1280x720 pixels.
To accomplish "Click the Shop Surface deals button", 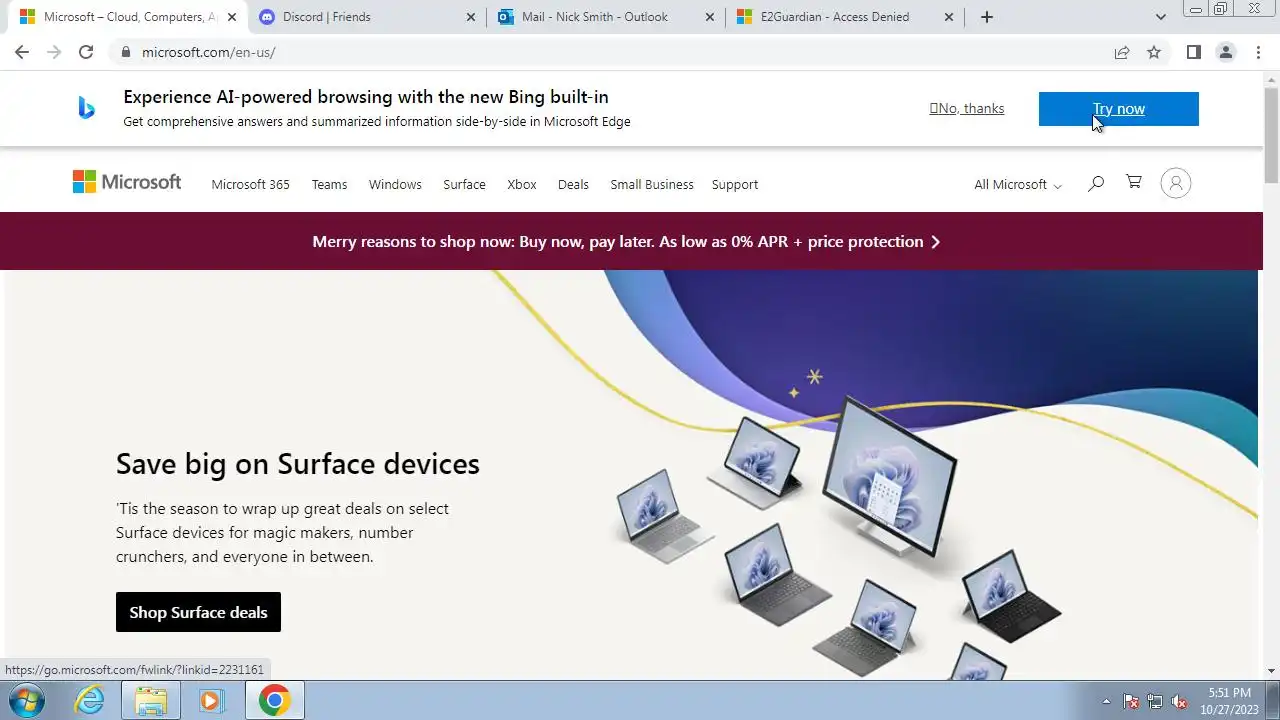I will 198,612.
